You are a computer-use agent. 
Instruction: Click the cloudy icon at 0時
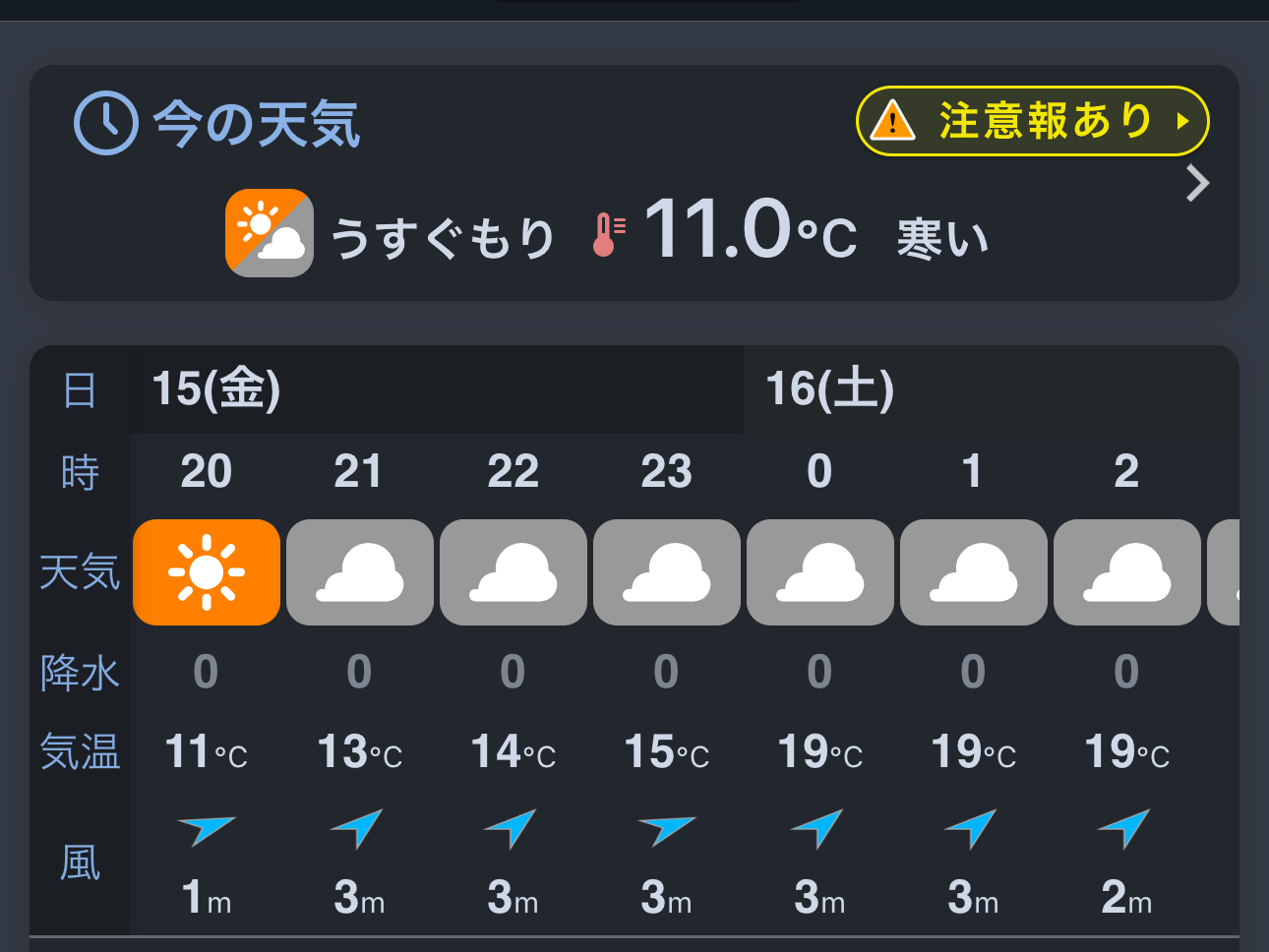pos(820,572)
